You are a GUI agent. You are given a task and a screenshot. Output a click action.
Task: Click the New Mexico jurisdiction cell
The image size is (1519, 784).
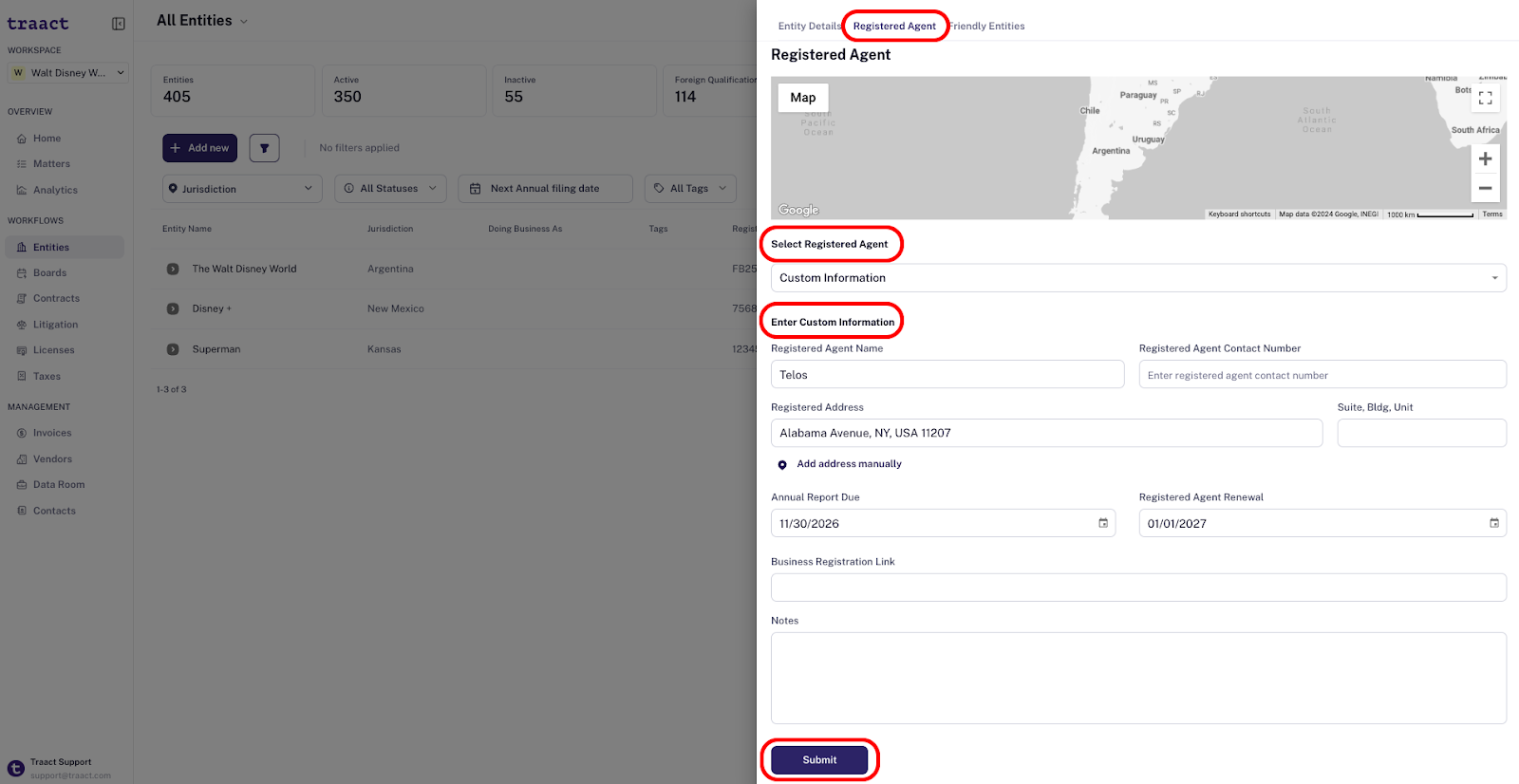[x=396, y=309]
